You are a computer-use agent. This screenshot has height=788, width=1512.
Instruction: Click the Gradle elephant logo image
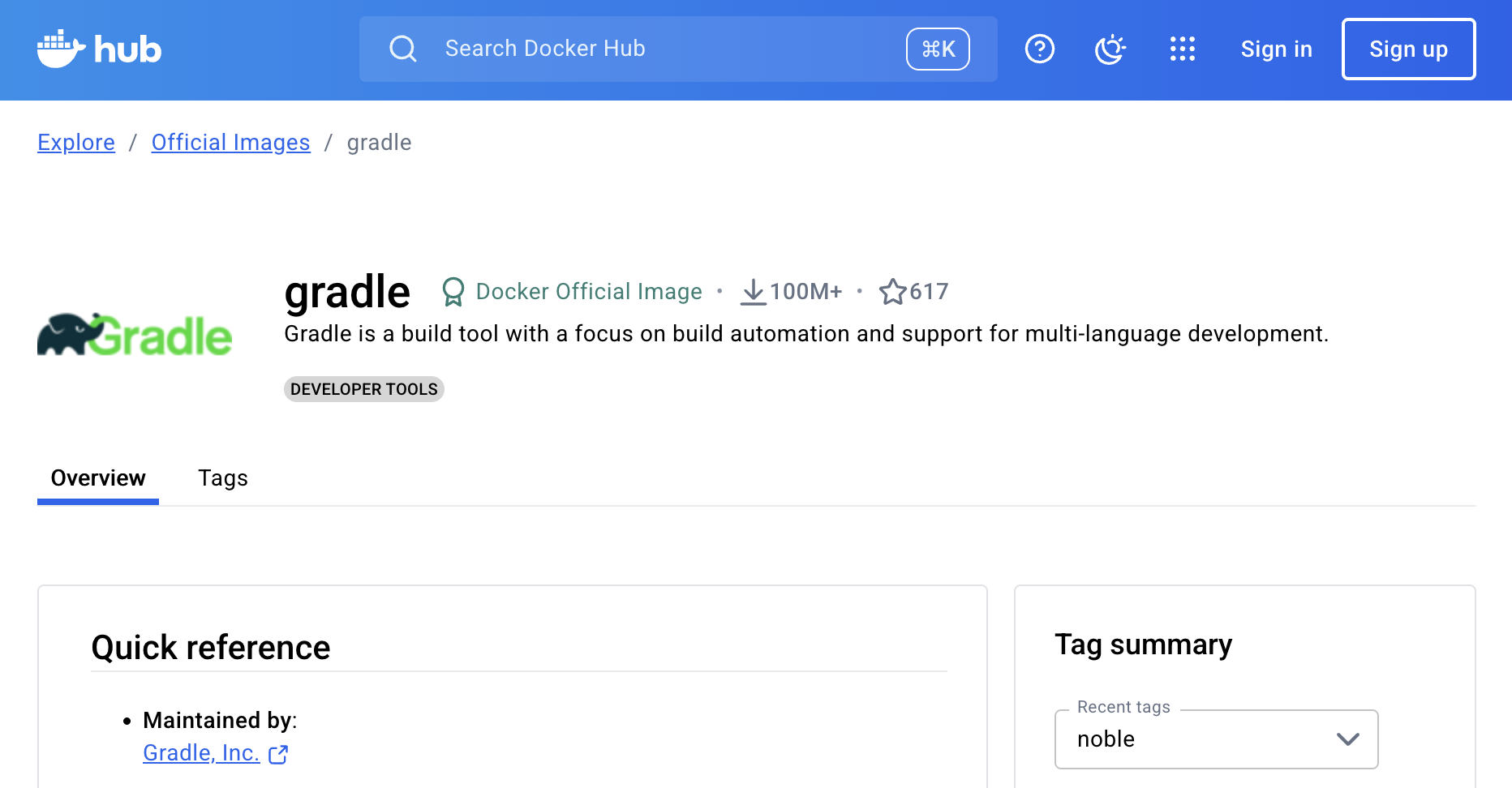click(135, 335)
